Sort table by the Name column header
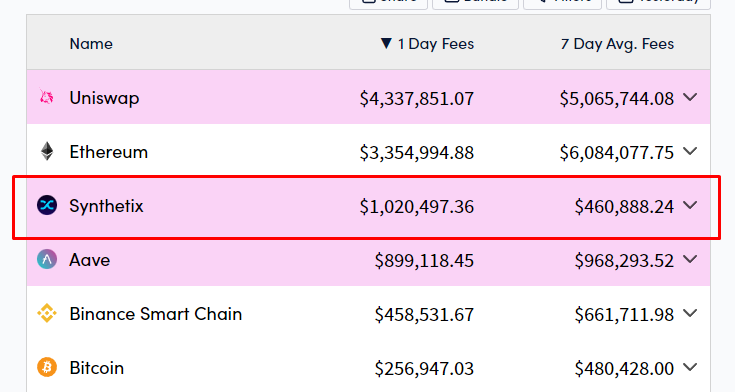The width and height of the screenshot is (735, 392). point(91,44)
